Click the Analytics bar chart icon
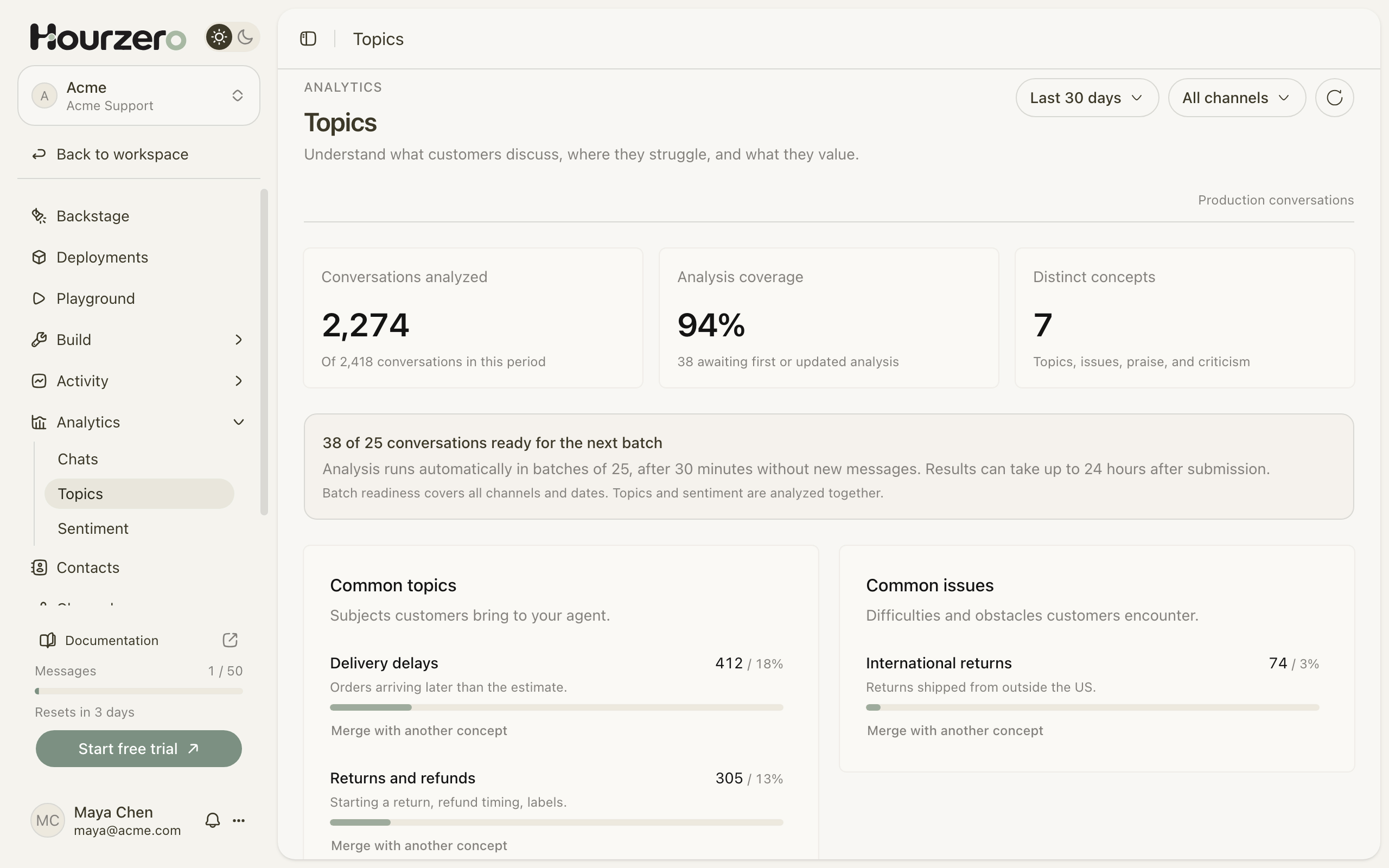Image resolution: width=1389 pixels, height=868 pixels. point(39,423)
